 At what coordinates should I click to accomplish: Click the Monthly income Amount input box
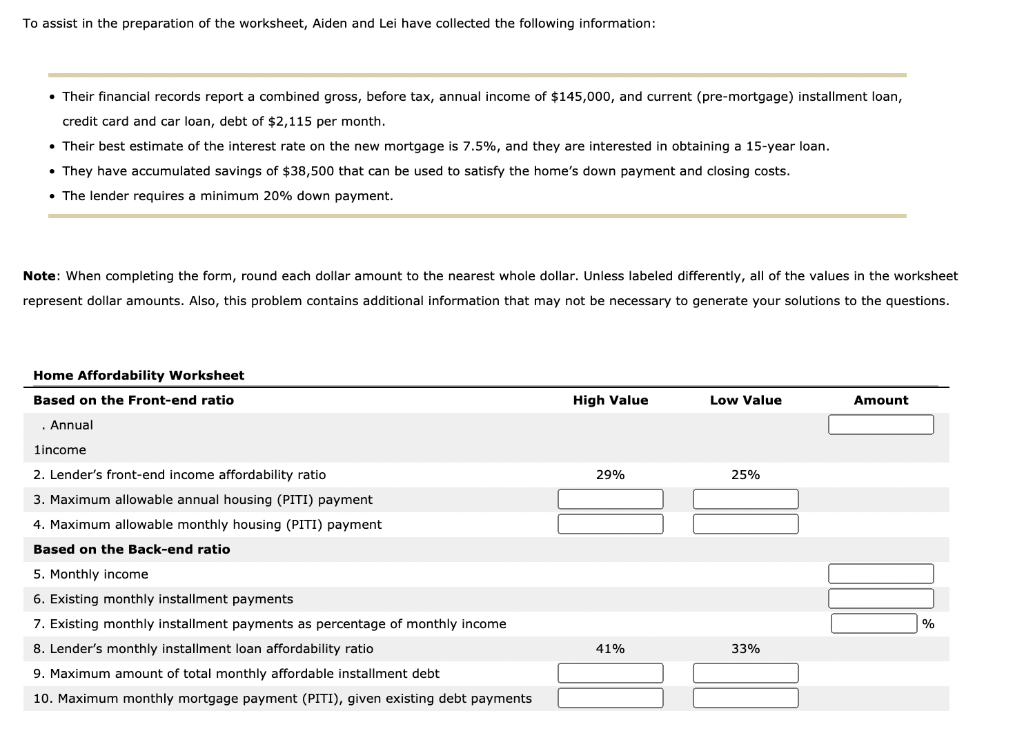(880, 573)
